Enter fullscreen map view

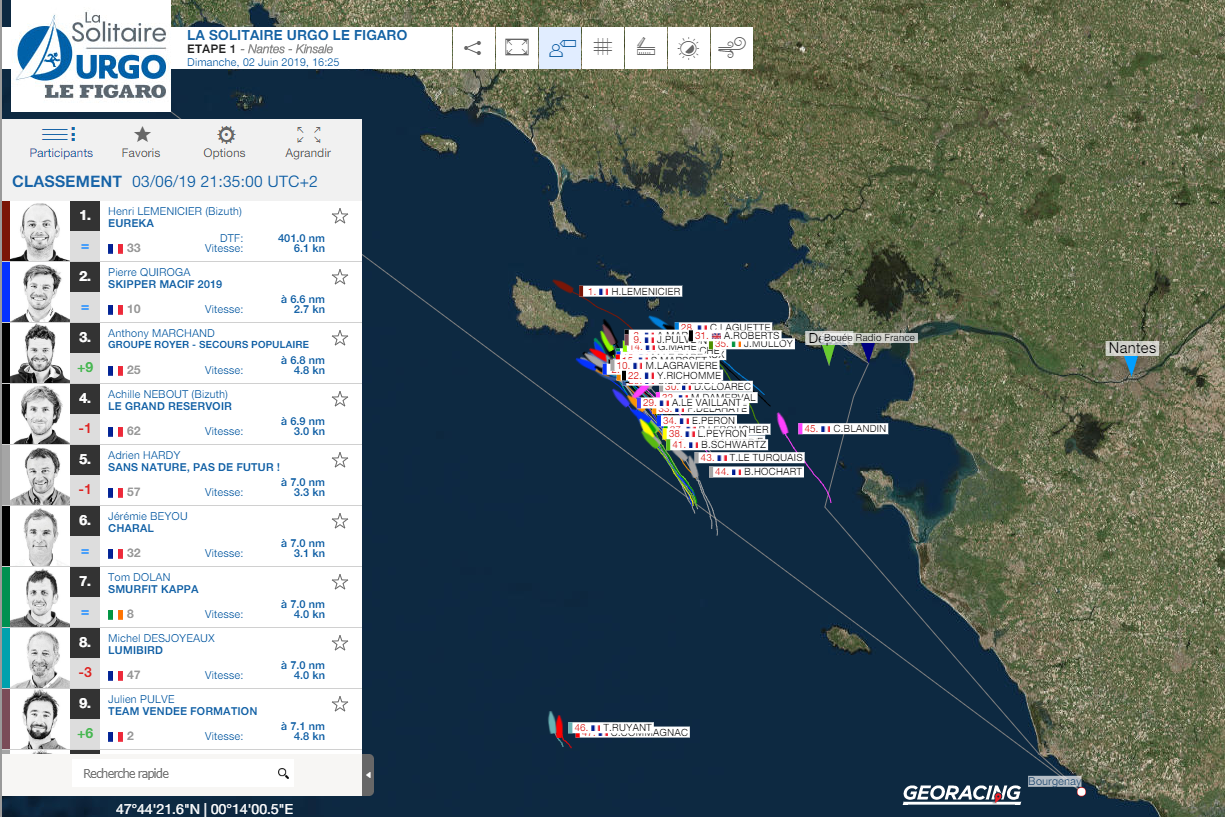tap(517, 48)
